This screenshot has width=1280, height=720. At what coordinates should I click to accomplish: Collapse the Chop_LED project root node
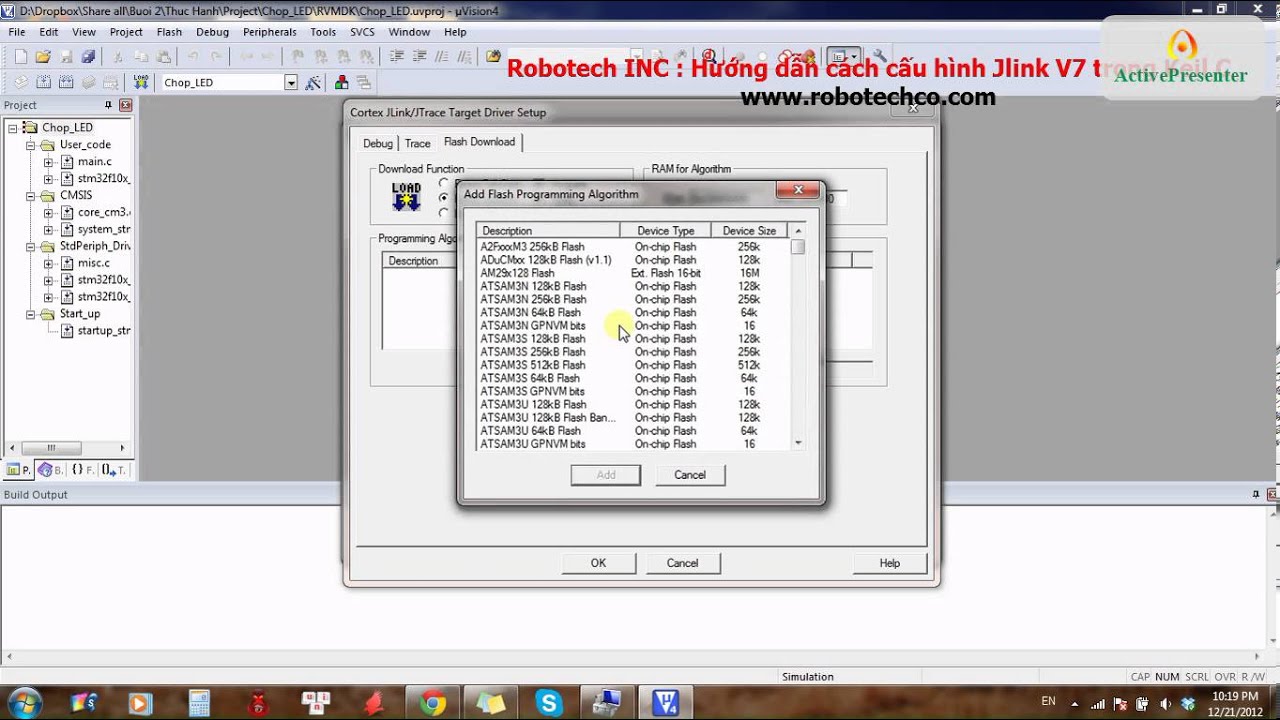click(x=13, y=128)
